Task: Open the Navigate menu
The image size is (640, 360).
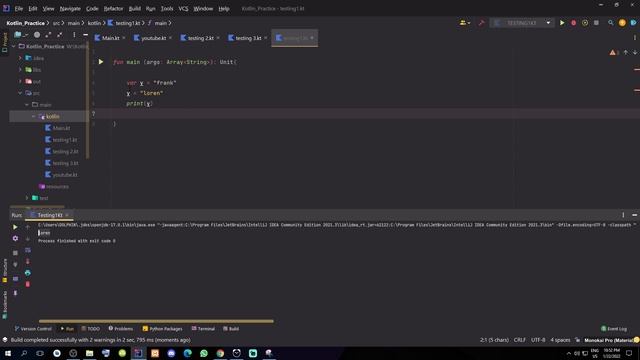Action: tap(70, 9)
